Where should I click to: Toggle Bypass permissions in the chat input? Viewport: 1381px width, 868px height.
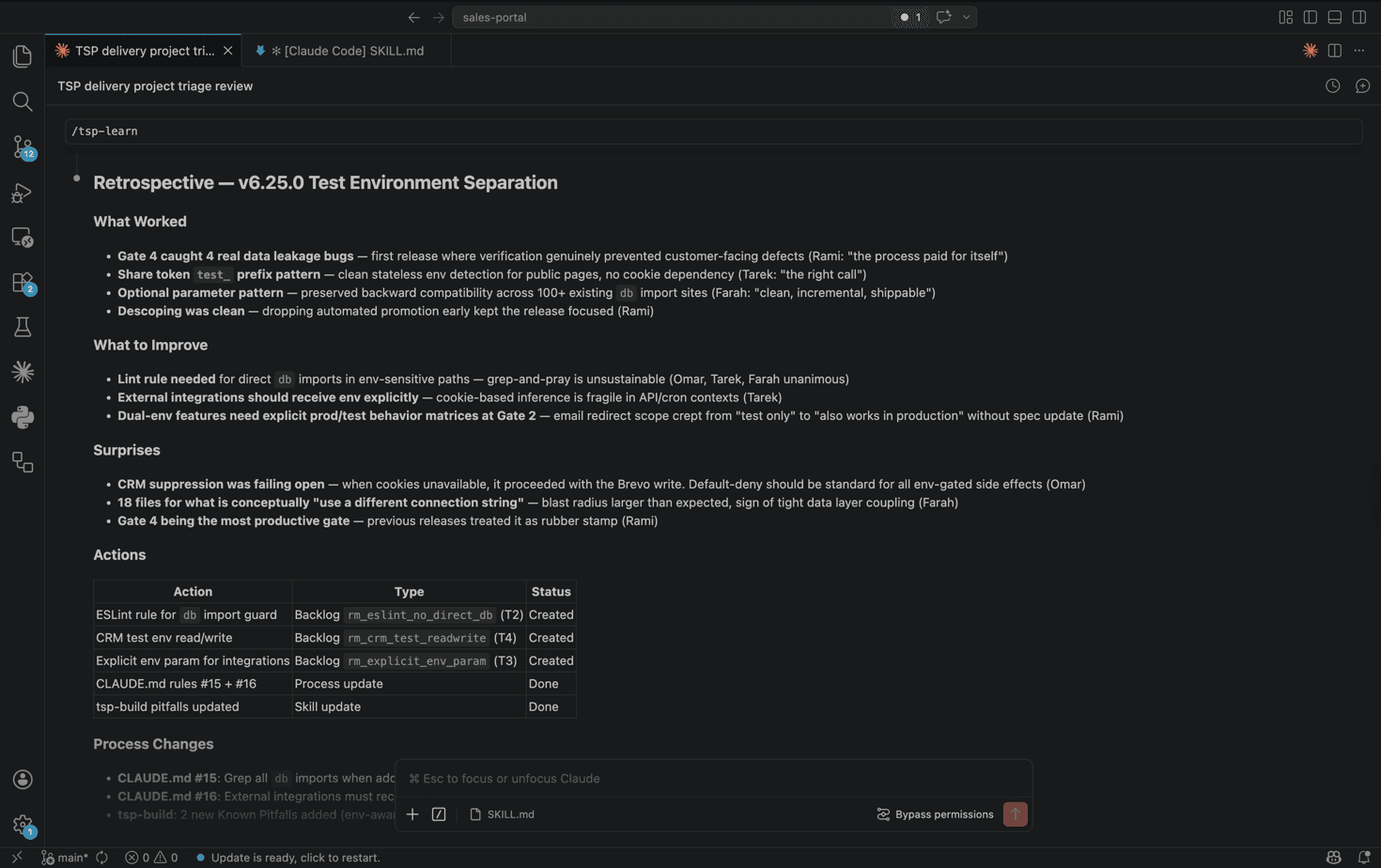(935, 814)
